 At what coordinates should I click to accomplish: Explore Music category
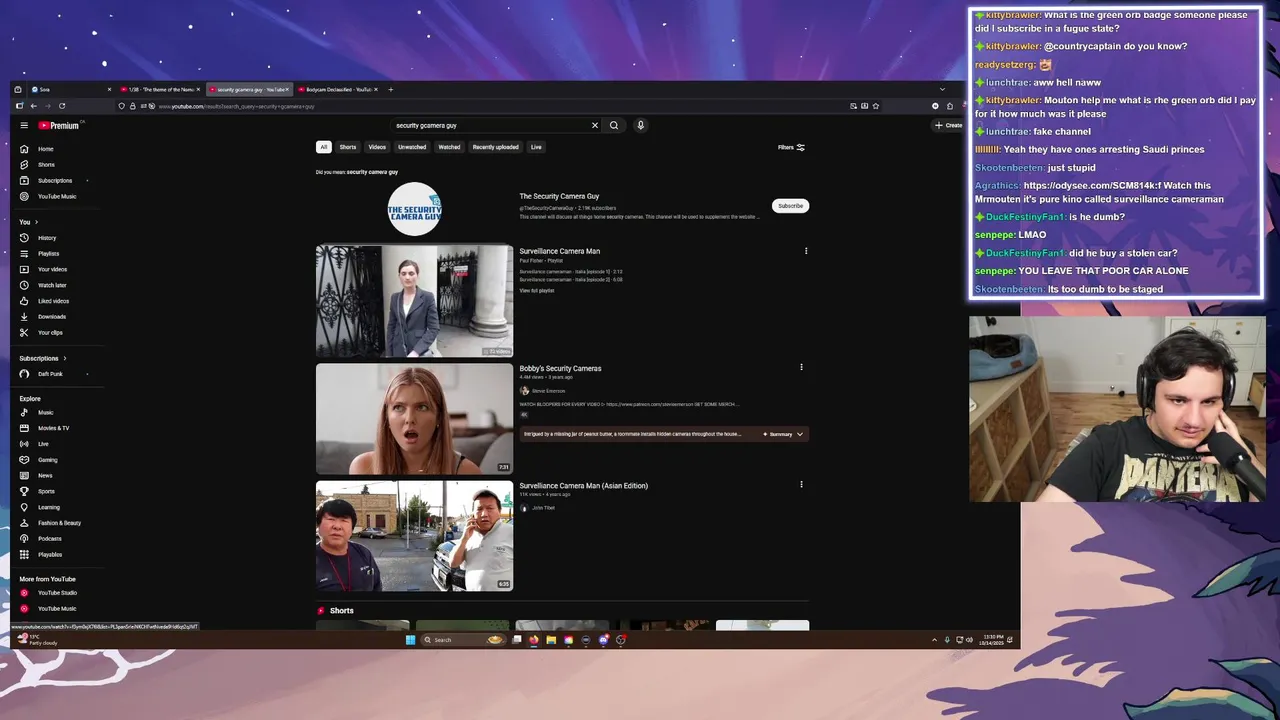tap(44, 413)
